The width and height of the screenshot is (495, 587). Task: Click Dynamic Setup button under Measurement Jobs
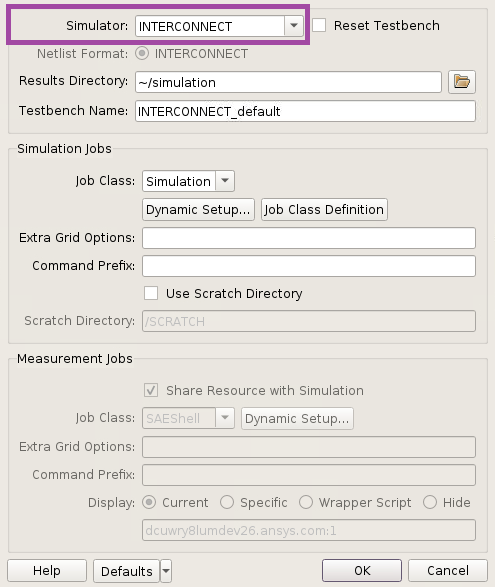click(297, 418)
